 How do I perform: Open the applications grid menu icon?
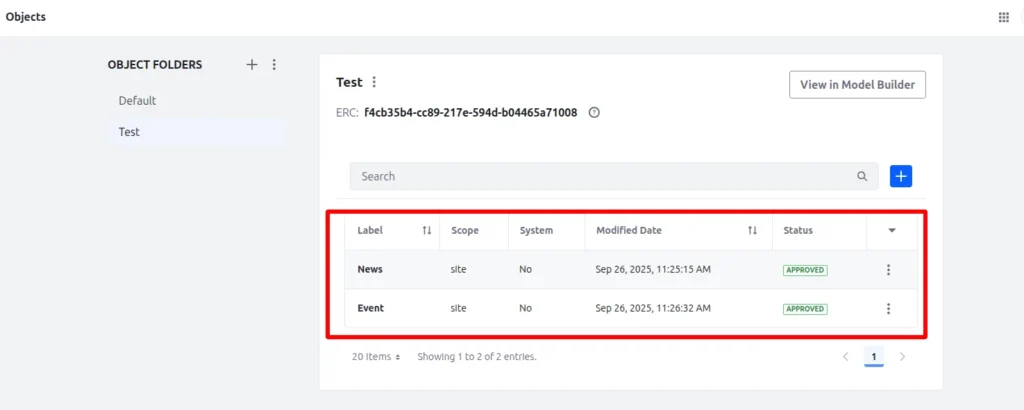coord(1003,17)
